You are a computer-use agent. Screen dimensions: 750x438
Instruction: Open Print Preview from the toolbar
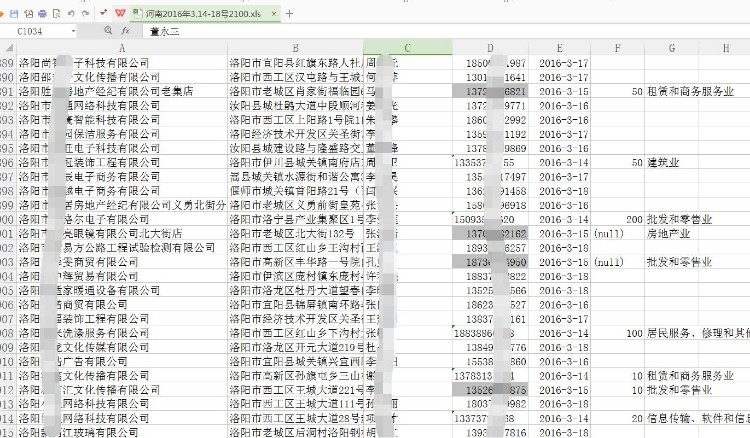pos(56,14)
